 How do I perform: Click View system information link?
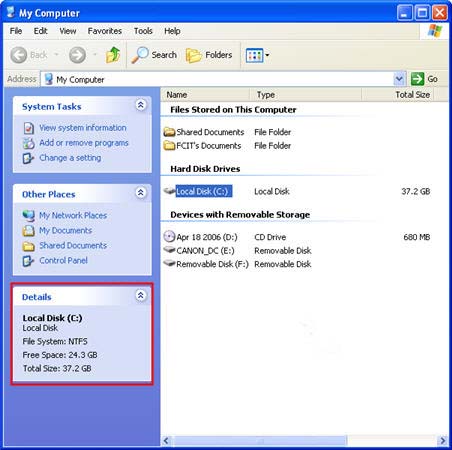click(83, 128)
